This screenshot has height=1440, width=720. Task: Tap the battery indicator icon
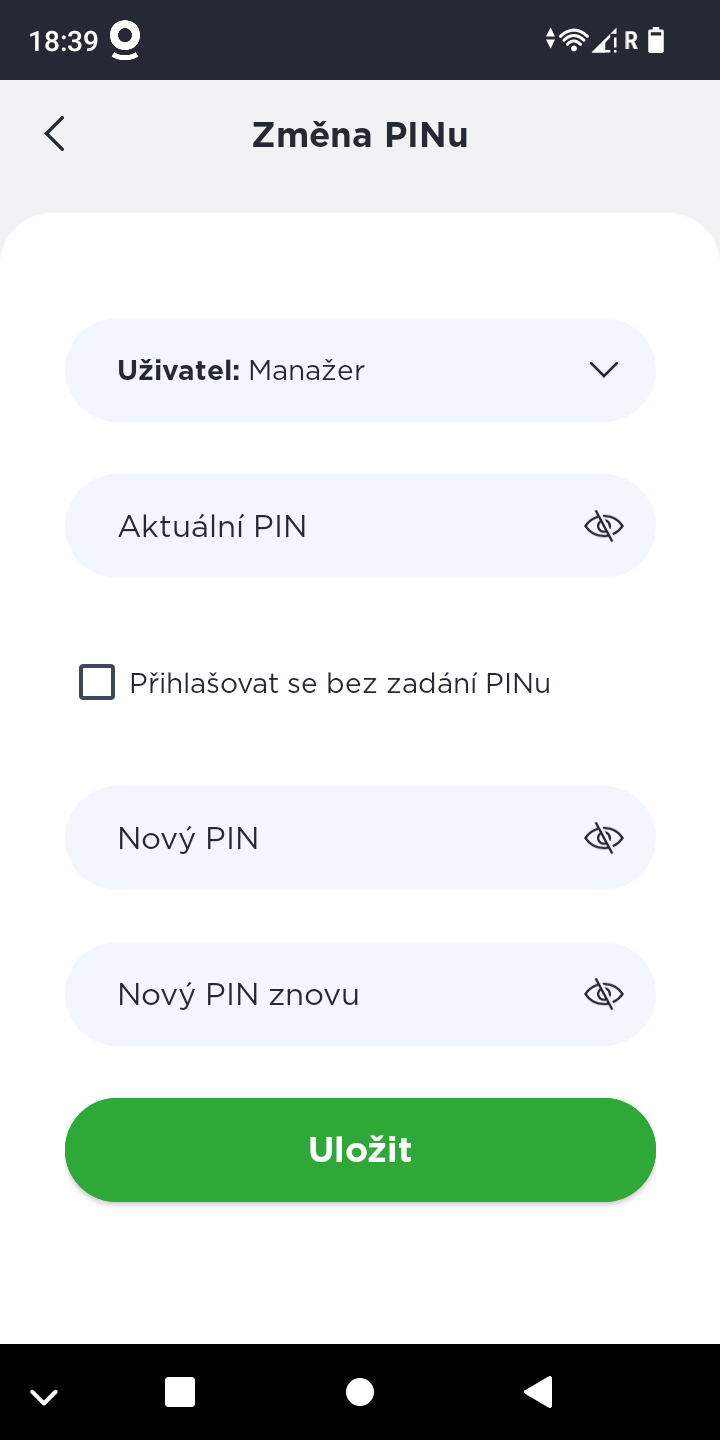pyautogui.click(x=656, y=40)
